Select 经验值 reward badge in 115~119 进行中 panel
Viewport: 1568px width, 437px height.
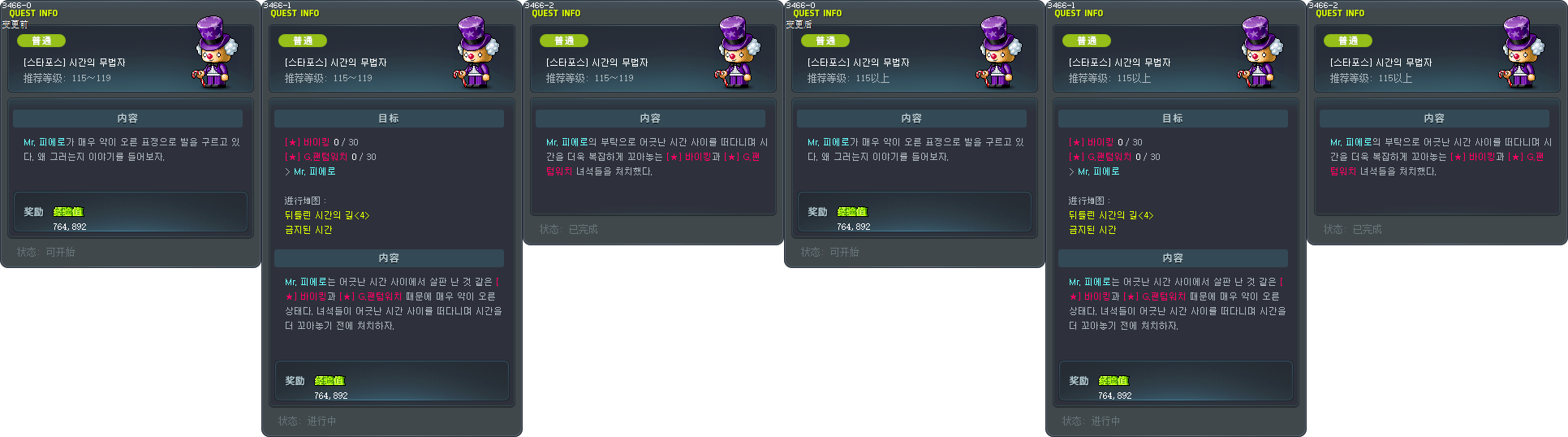329,380
